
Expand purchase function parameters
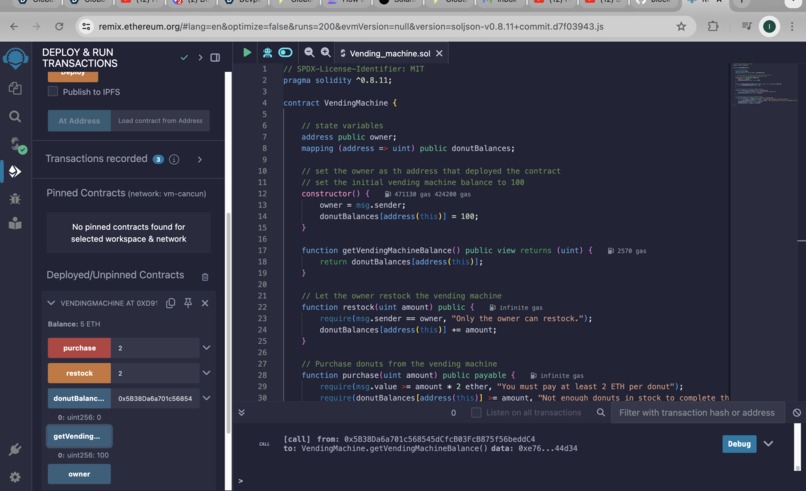206,348
